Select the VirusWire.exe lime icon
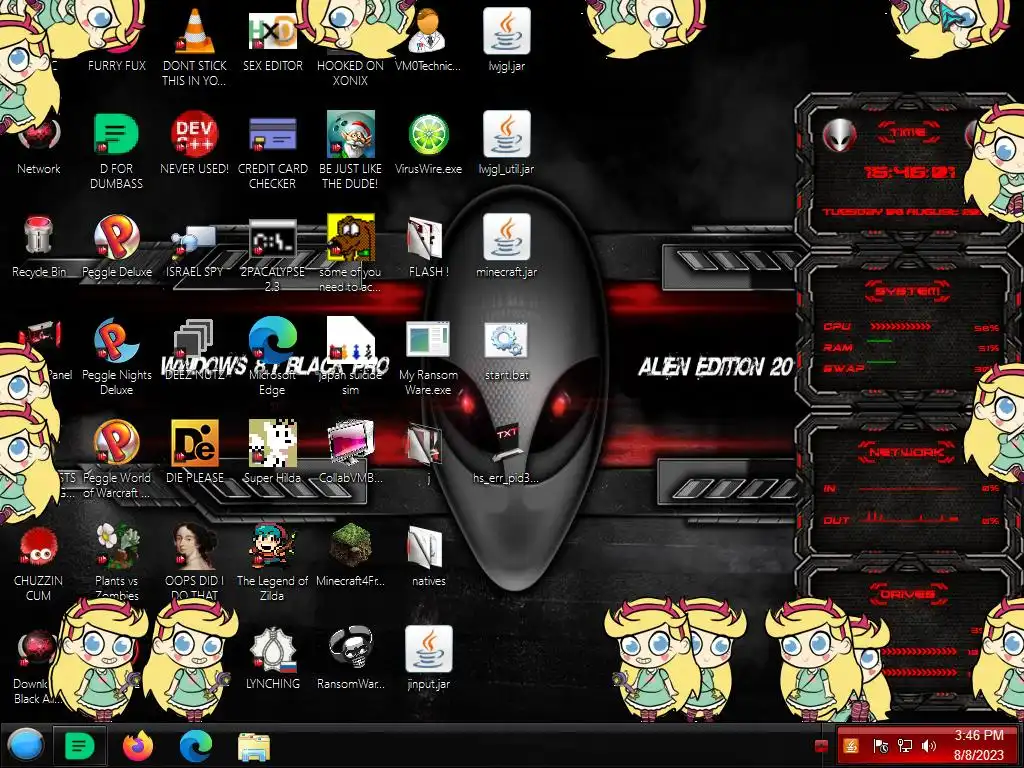The height and width of the screenshot is (768, 1024). [428, 135]
